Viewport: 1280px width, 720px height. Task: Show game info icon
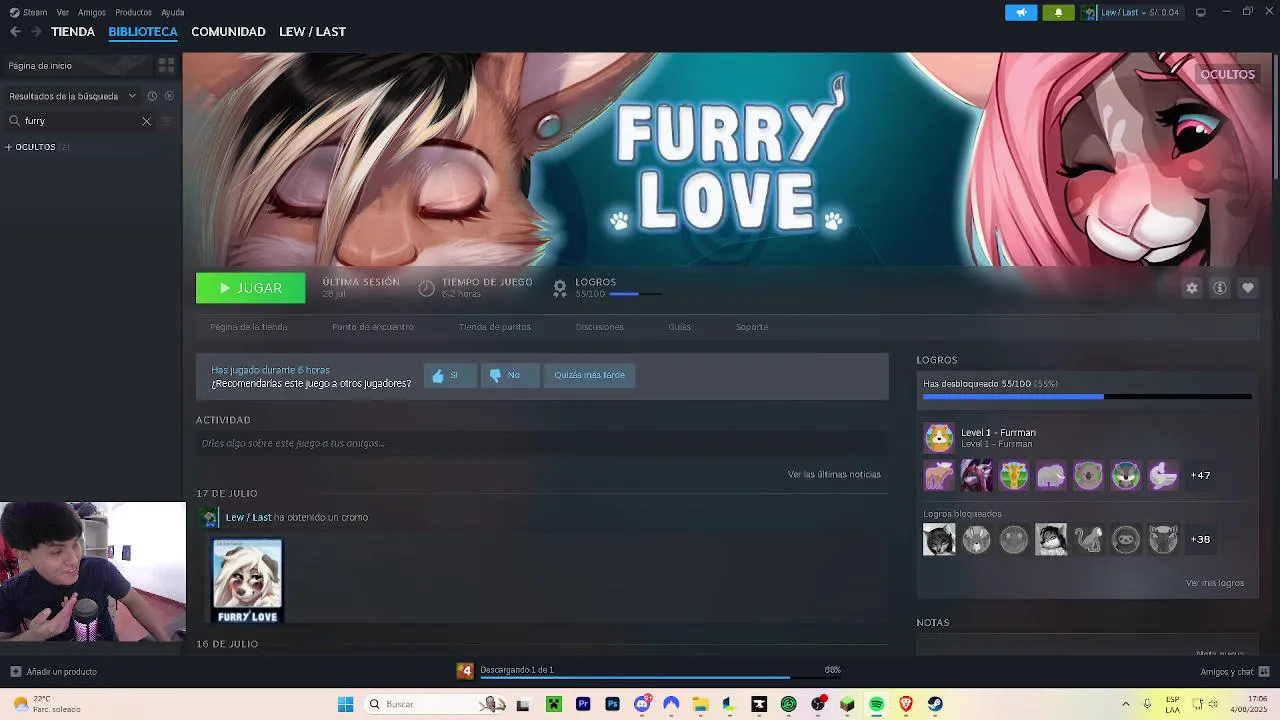(x=1220, y=288)
